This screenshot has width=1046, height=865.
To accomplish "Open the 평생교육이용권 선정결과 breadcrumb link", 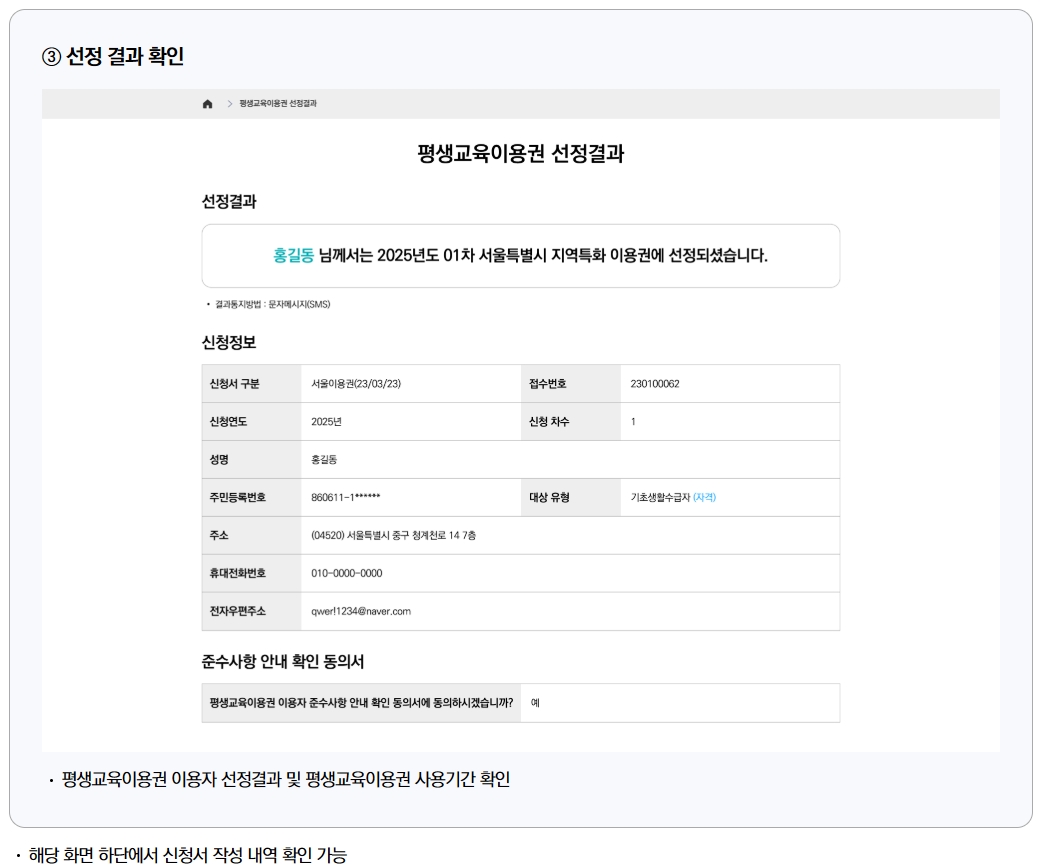I will (x=278, y=102).
